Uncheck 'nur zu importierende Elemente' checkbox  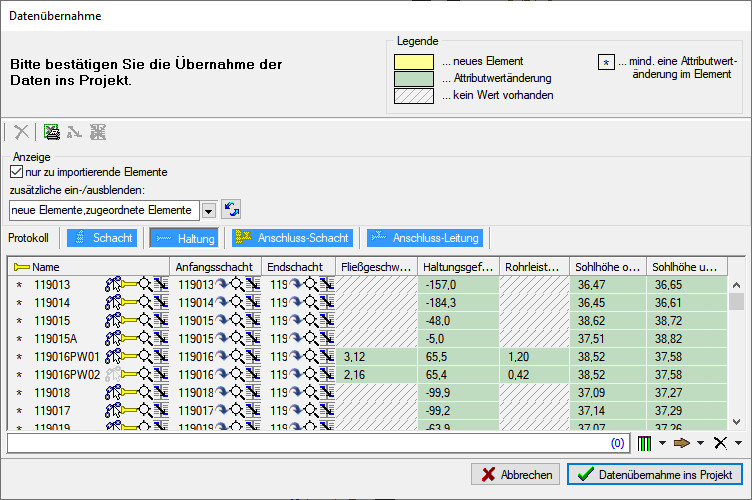point(16,172)
